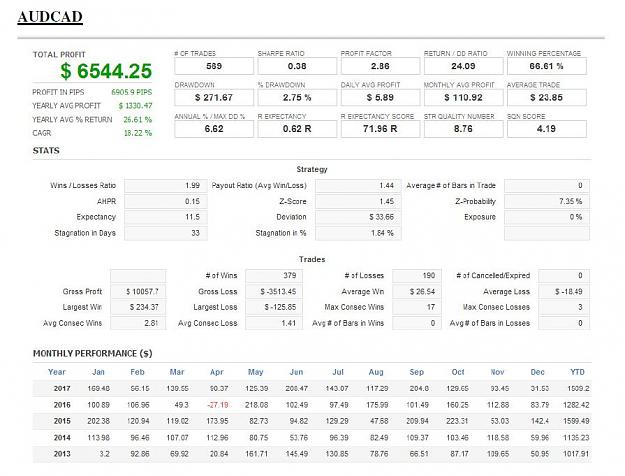This screenshot has width=625, height=476.
Task: Click the Daily Avg Profit box $ 5.89
Action: (x=380, y=98)
